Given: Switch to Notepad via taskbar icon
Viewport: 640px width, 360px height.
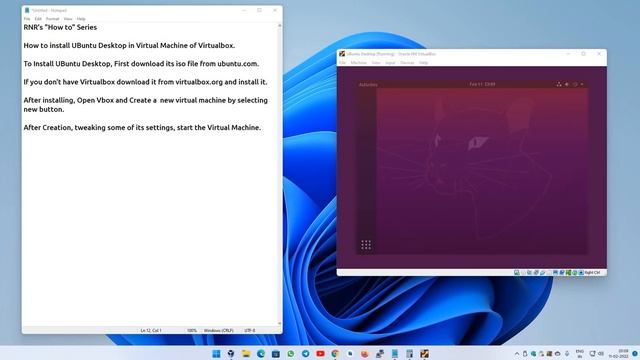Looking at the screenshot, I should pos(395,354).
